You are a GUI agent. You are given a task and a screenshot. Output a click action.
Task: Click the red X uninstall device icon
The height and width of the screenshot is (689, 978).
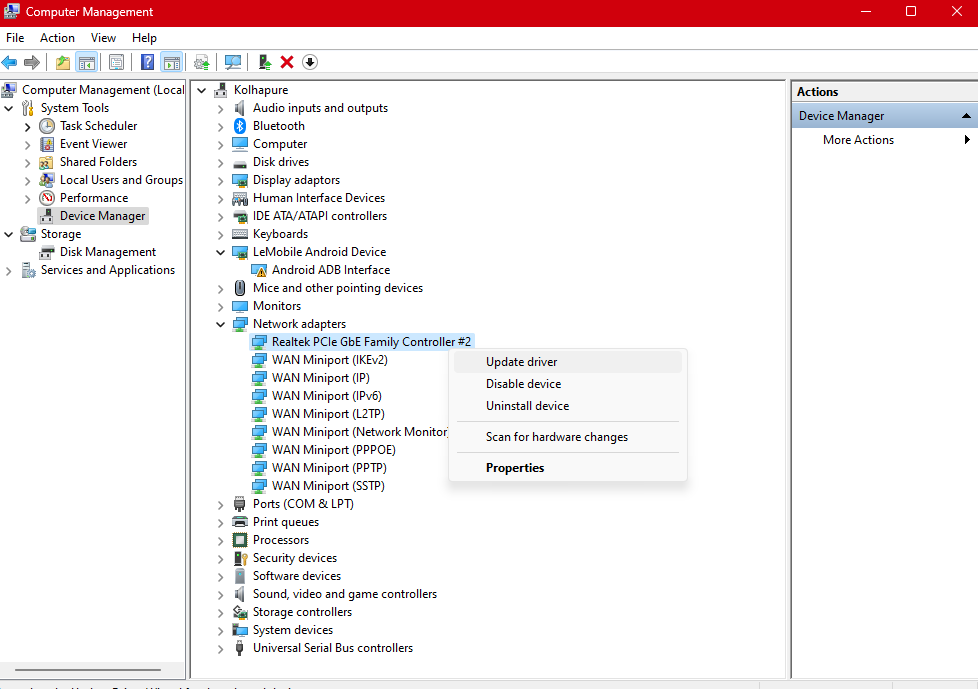click(287, 62)
